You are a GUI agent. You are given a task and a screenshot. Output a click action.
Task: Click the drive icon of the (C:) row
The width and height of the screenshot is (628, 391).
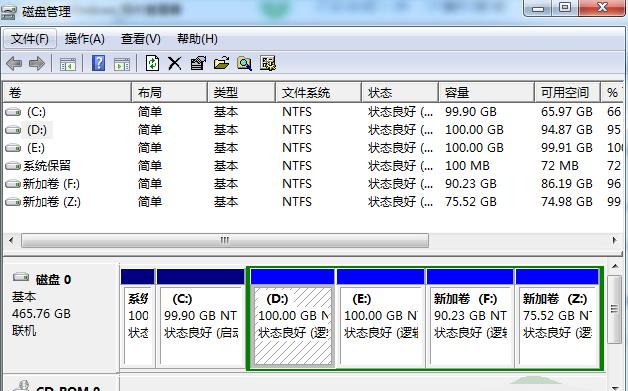(13, 112)
